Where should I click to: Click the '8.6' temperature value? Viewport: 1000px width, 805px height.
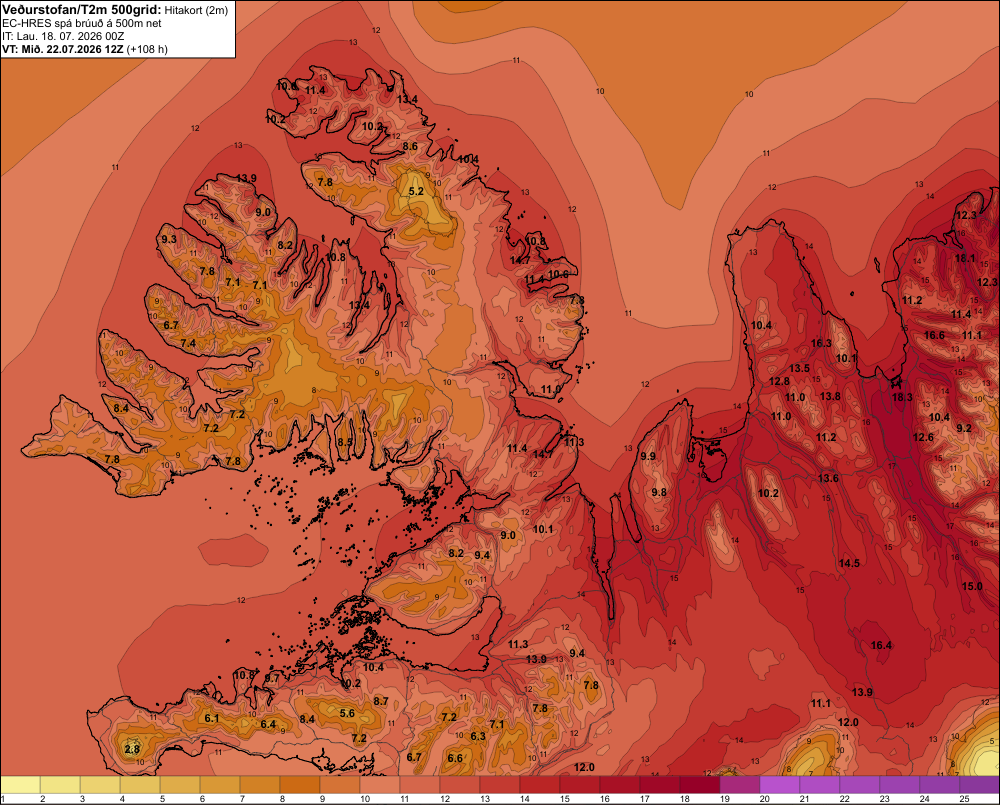tap(410, 146)
